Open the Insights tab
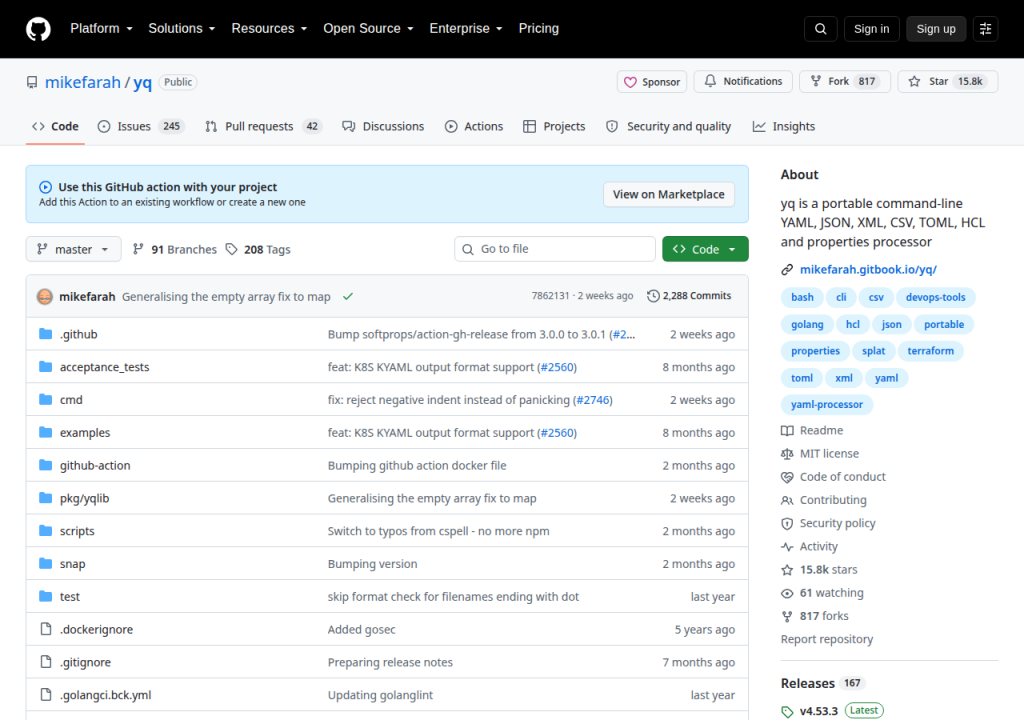 coord(784,126)
